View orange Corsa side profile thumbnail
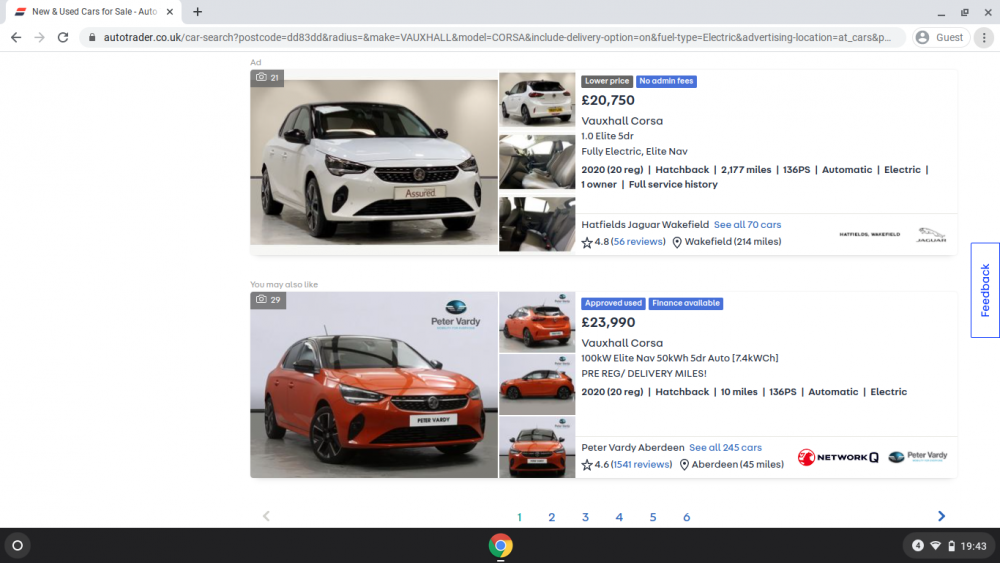1000x563 pixels. (537, 385)
